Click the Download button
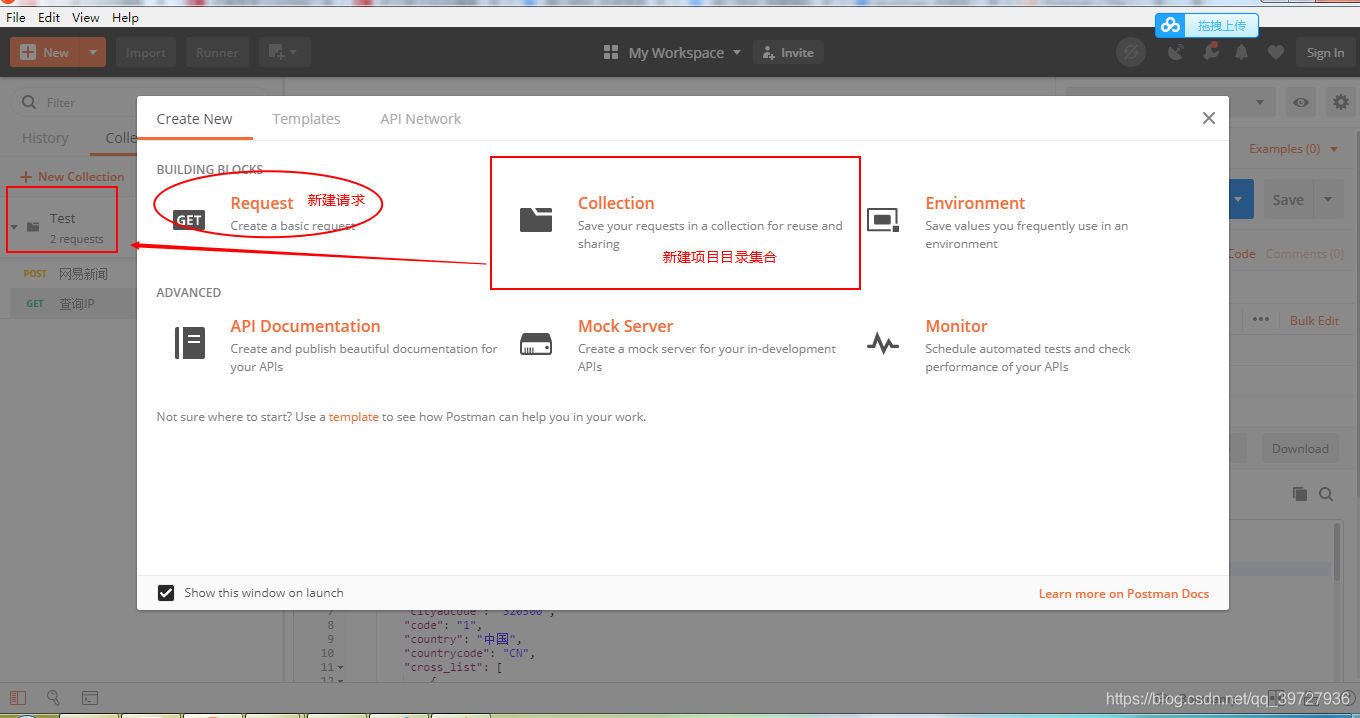This screenshot has width=1360, height=718. (1300, 448)
